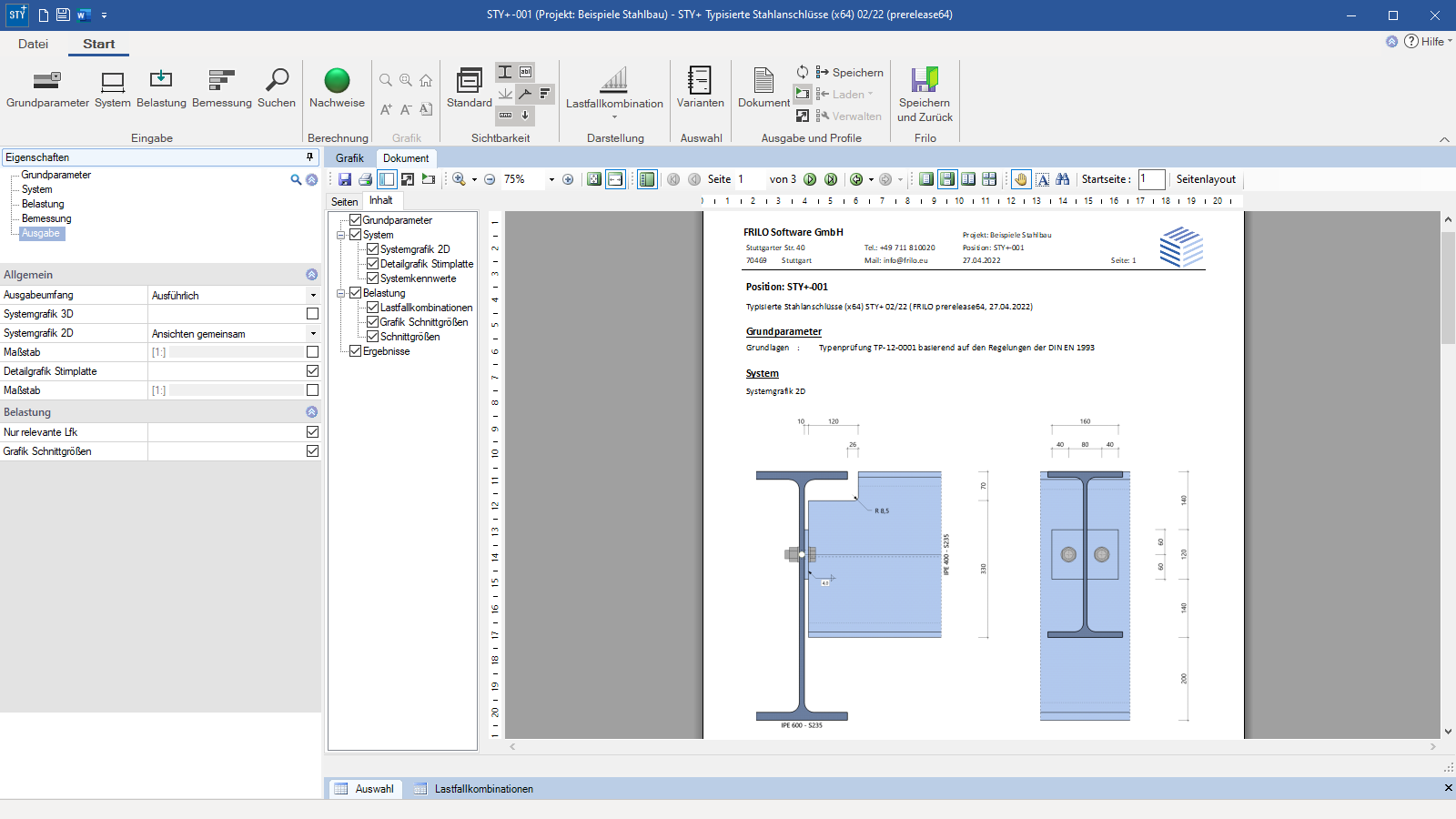Close the bottom tab panel with X
The height and width of the screenshot is (819, 1456).
[1448, 788]
